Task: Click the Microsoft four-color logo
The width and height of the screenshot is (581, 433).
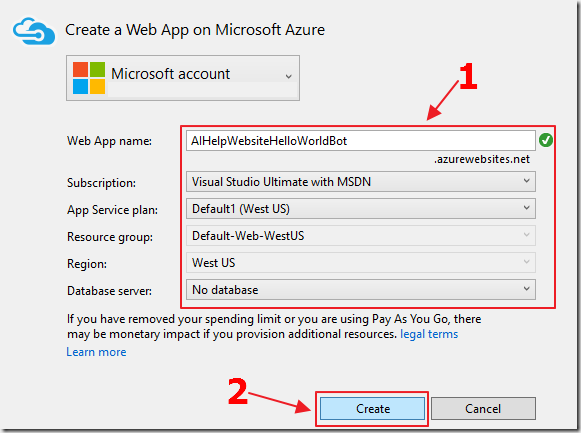Action: coord(89,78)
